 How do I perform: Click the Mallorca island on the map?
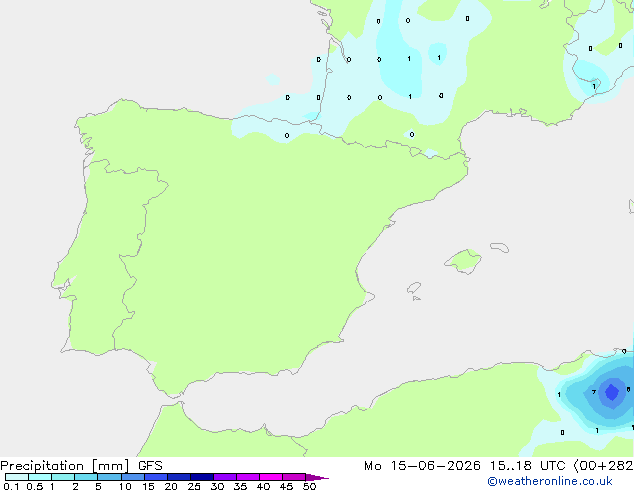pyautogui.click(x=463, y=261)
